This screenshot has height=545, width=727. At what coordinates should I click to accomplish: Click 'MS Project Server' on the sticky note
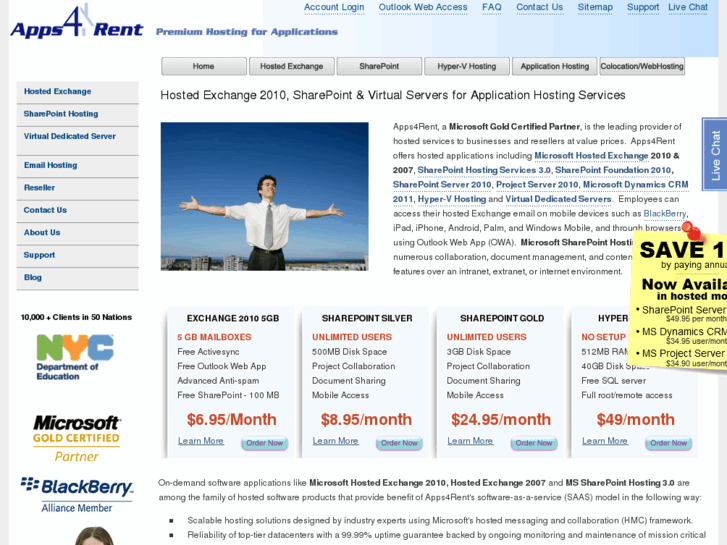[x=682, y=353]
